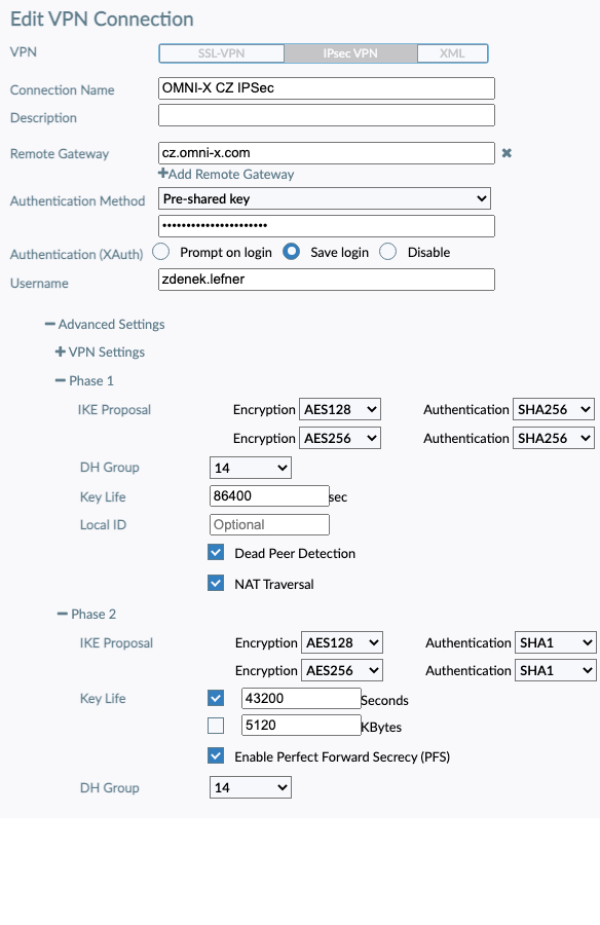Open Phase 2 SHA1 authentication dropdown, first row
The image size is (600, 925).
pyautogui.click(x=555, y=643)
